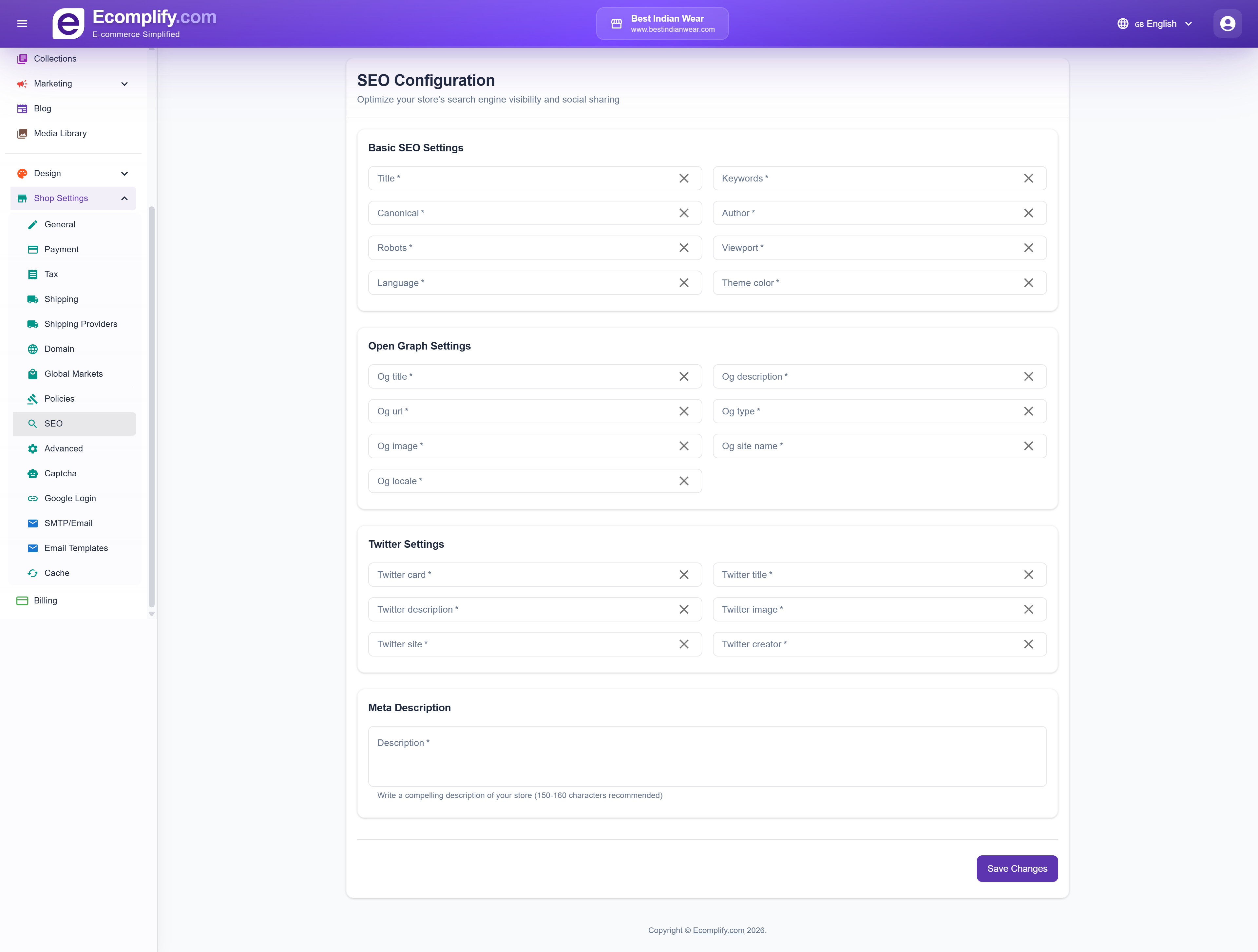Open the user profile avatar
1258x952 pixels.
[1227, 23]
